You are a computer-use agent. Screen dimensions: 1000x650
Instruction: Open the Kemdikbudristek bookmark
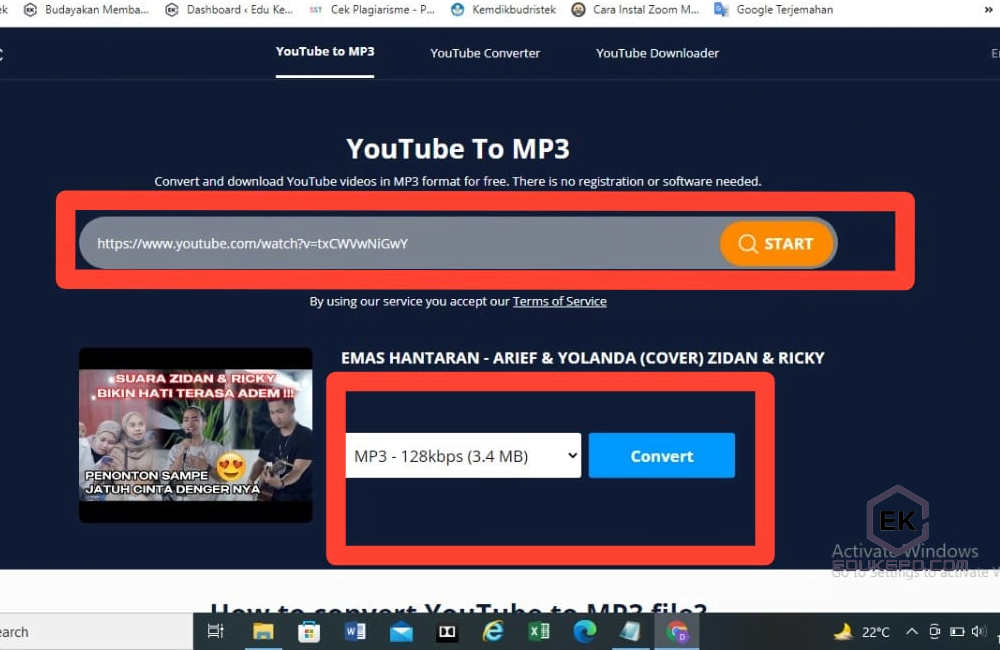(x=503, y=10)
